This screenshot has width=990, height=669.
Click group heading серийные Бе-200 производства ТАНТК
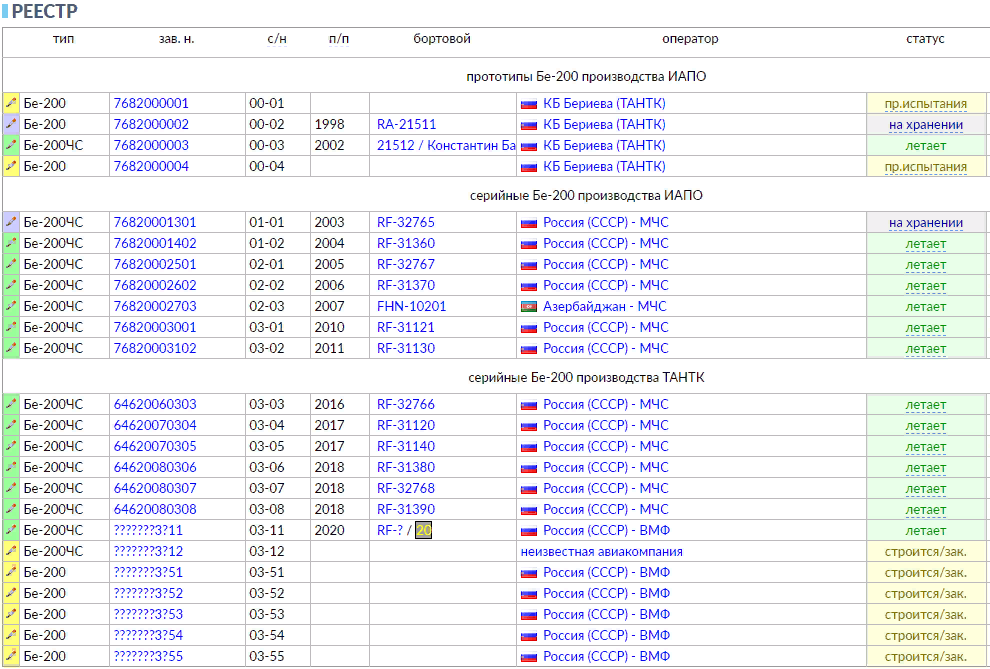click(x=586, y=377)
